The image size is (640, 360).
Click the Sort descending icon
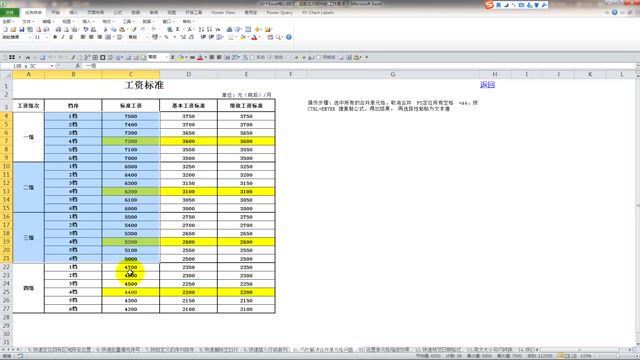(209, 29)
